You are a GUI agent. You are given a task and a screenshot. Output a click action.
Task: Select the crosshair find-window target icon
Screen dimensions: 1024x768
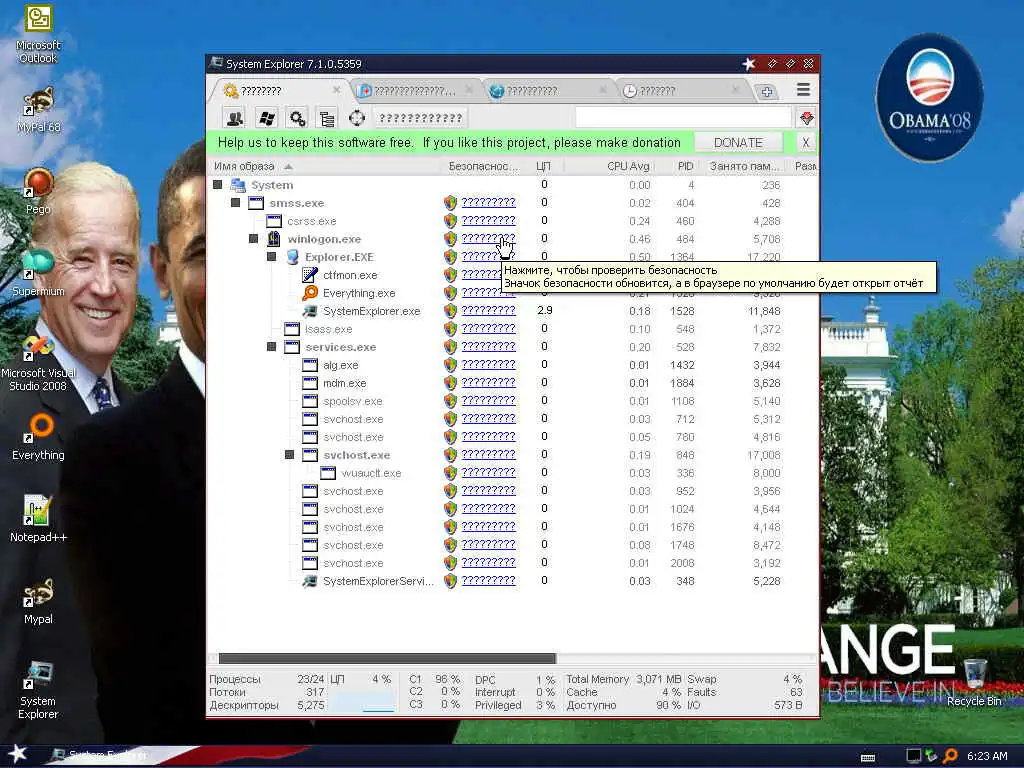(x=357, y=118)
